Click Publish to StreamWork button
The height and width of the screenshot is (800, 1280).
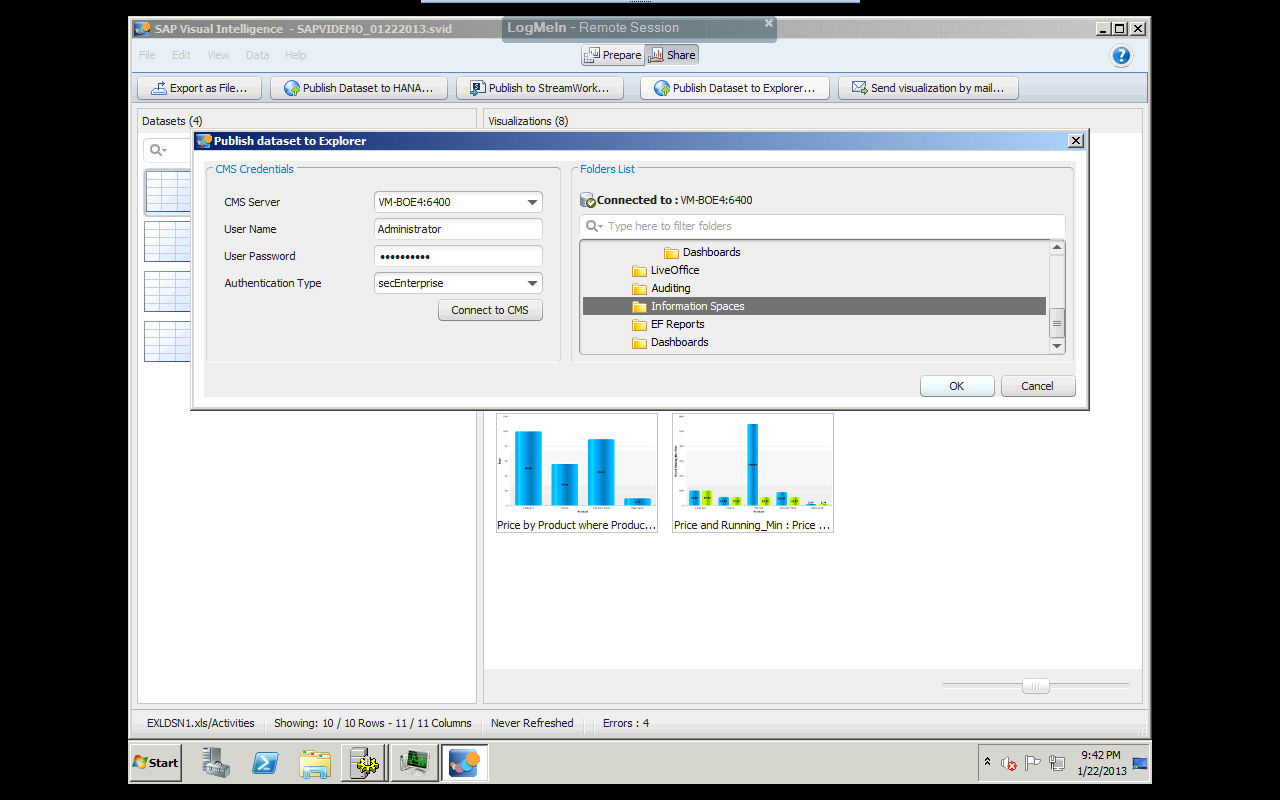[x=540, y=88]
